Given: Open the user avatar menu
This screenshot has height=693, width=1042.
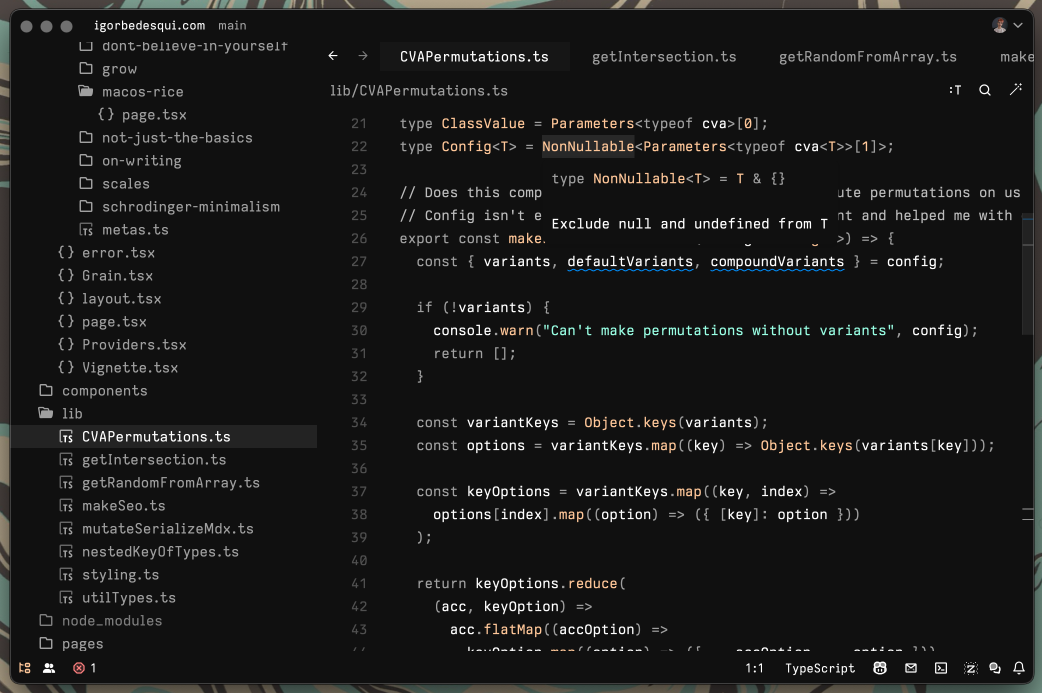Looking at the screenshot, I should [x=1007, y=25].
